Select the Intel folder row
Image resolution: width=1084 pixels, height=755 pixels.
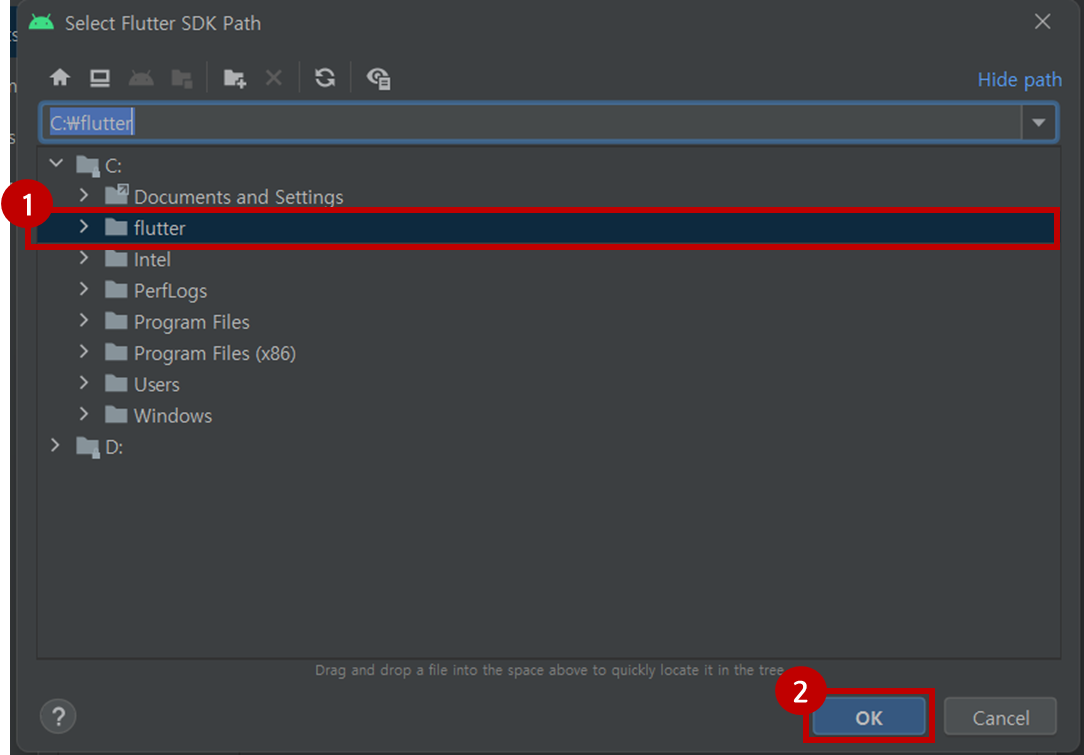coord(549,259)
